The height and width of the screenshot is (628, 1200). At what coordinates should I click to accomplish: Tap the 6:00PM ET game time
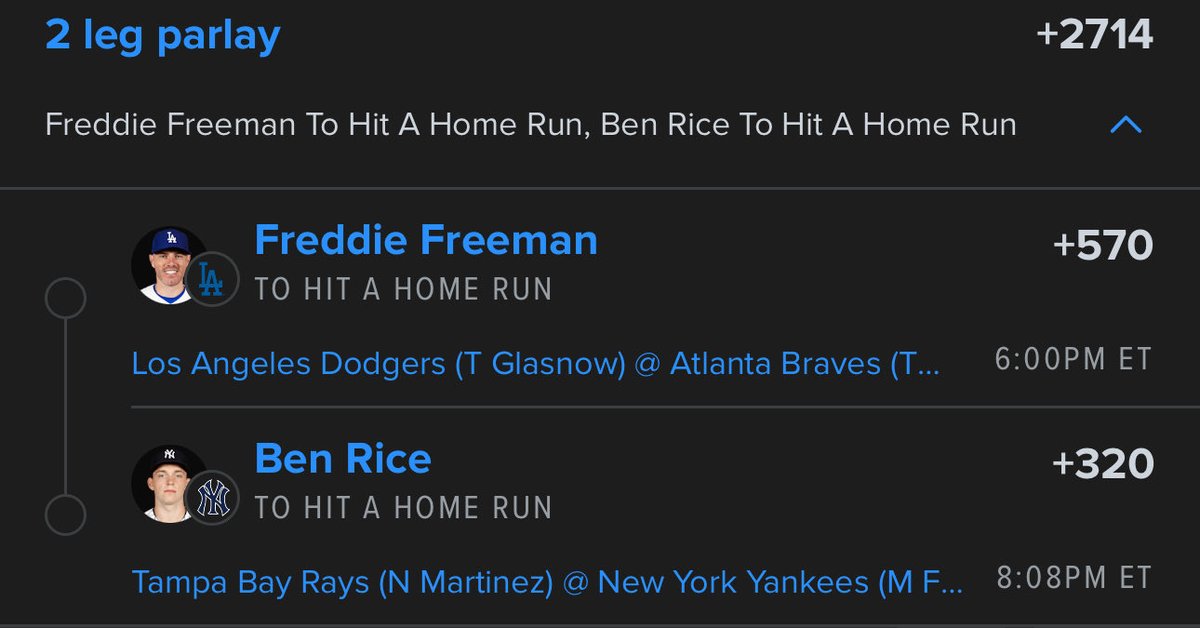tap(1074, 359)
